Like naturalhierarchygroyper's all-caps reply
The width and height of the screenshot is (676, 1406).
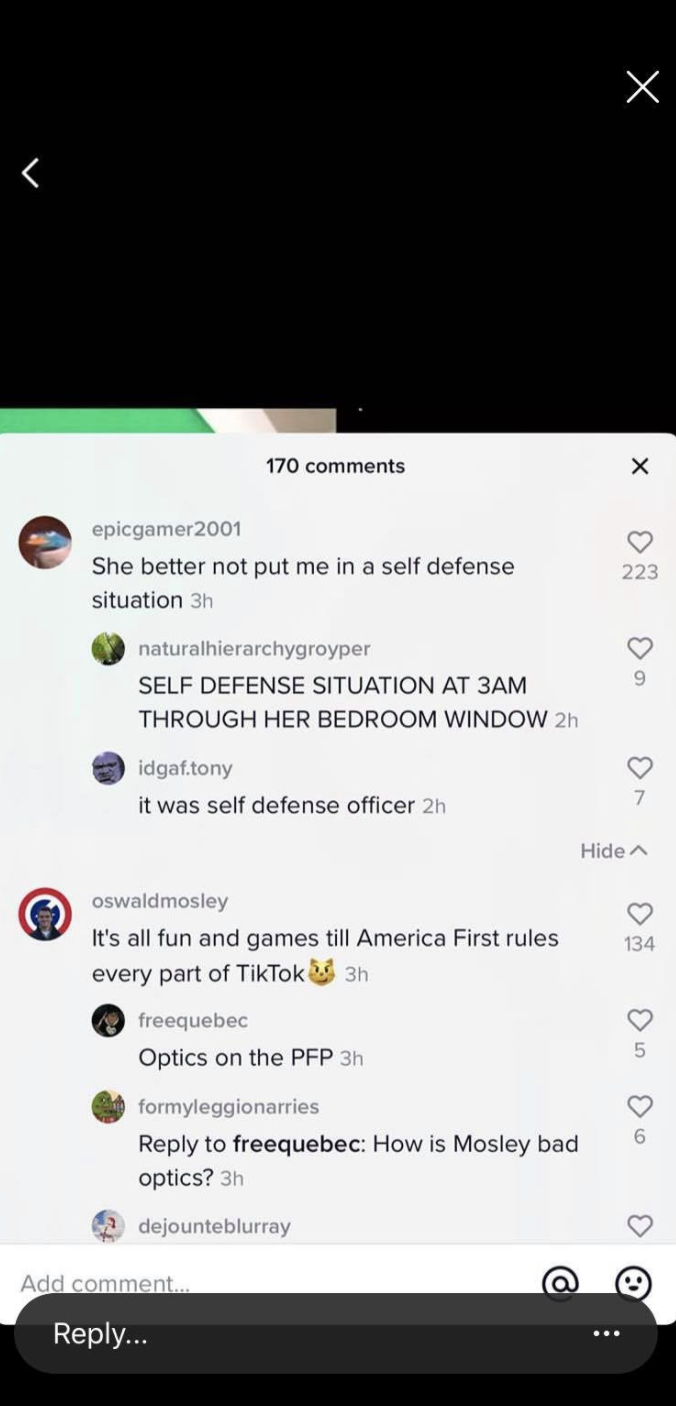640,649
